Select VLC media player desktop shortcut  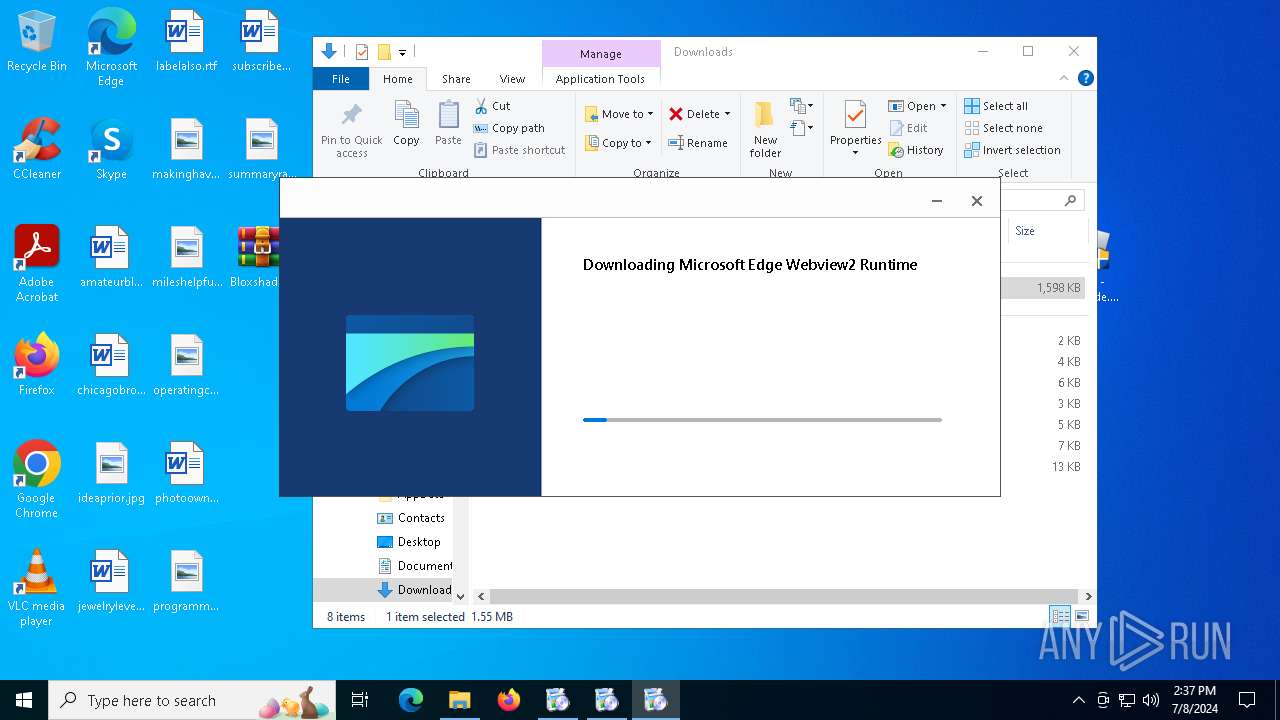click(37, 588)
